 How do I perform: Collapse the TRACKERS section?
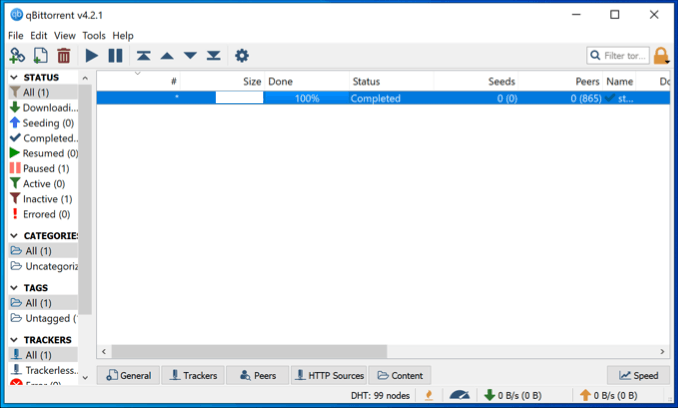click(14, 340)
